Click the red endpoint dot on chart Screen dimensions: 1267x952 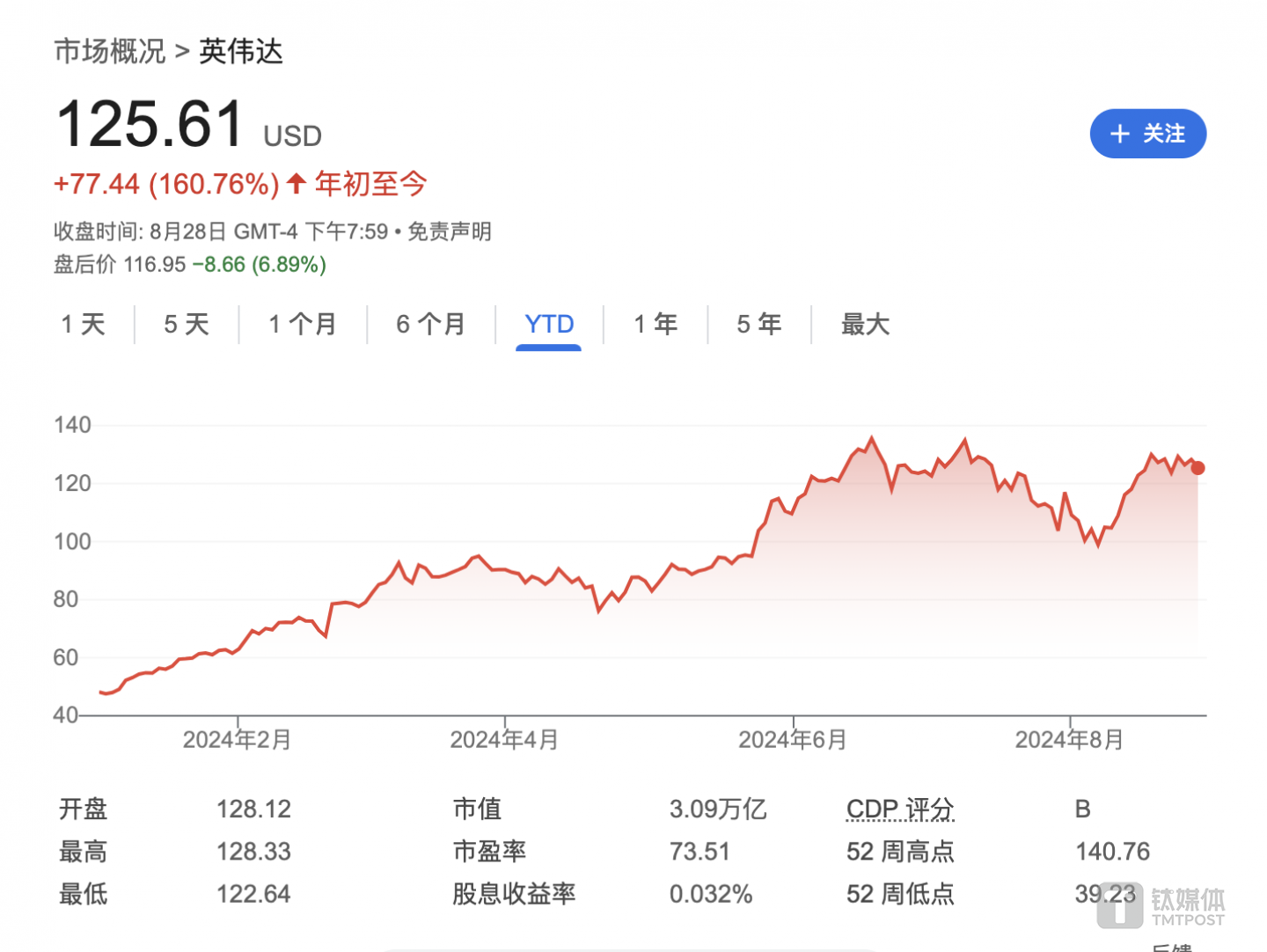coord(1197,468)
